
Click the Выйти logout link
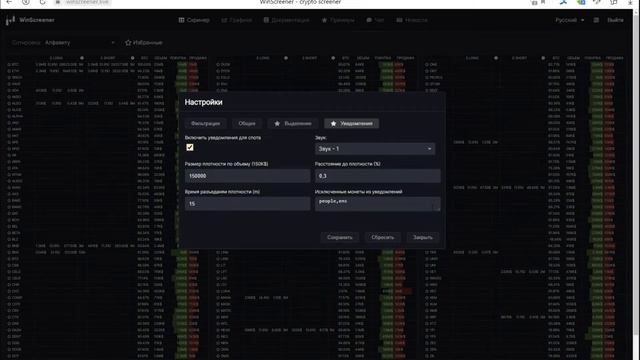point(615,20)
